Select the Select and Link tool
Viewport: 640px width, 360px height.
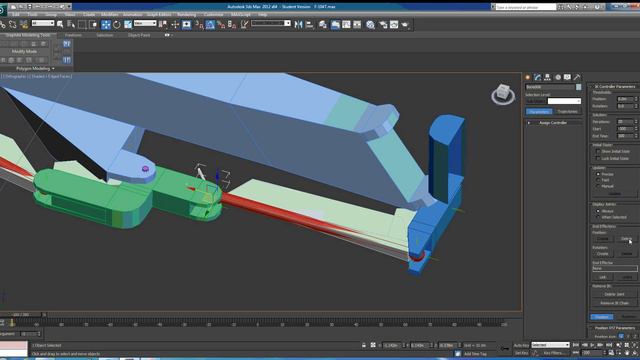click(x=2, y=24)
